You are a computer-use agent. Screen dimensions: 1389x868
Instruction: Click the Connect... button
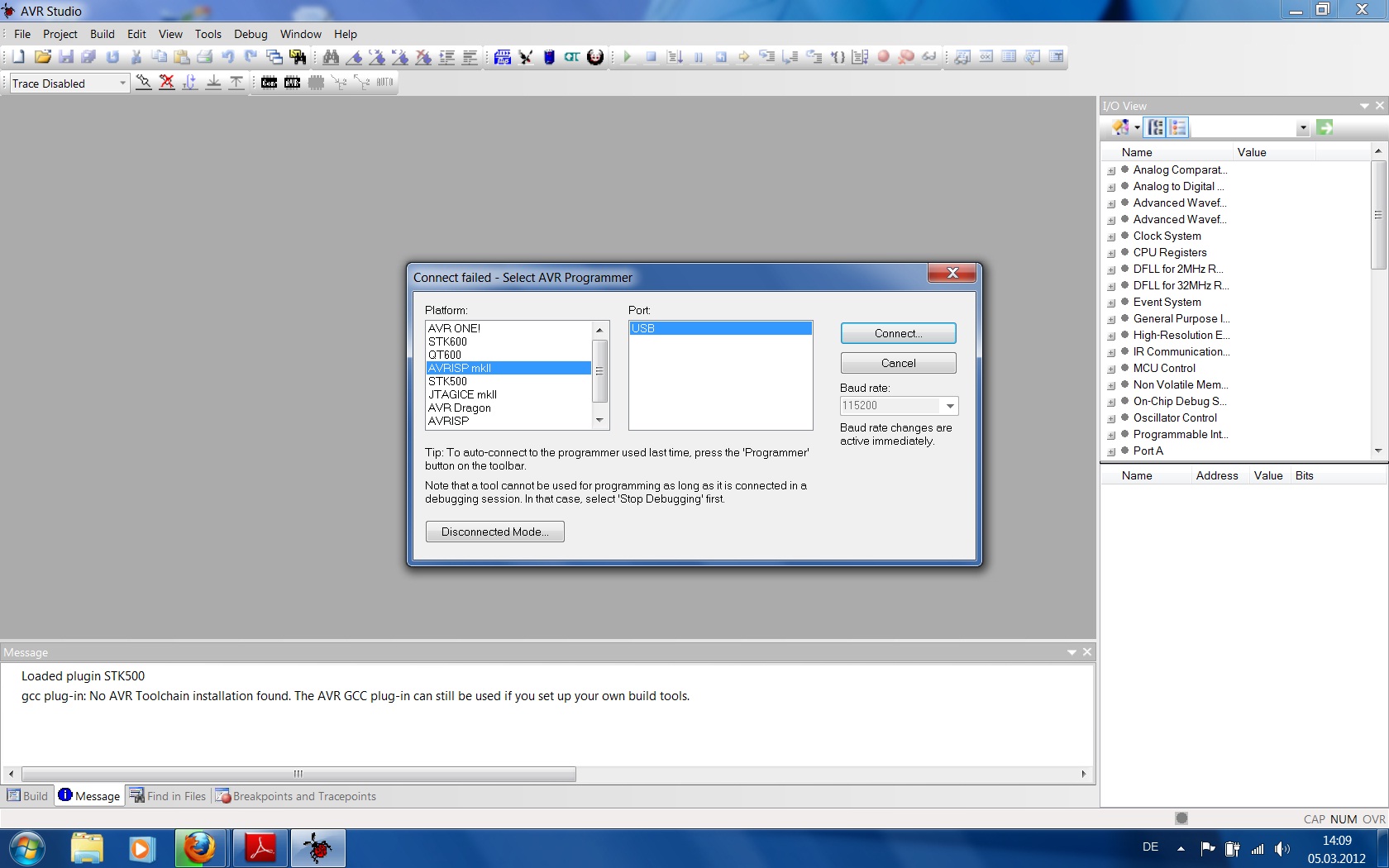point(898,333)
